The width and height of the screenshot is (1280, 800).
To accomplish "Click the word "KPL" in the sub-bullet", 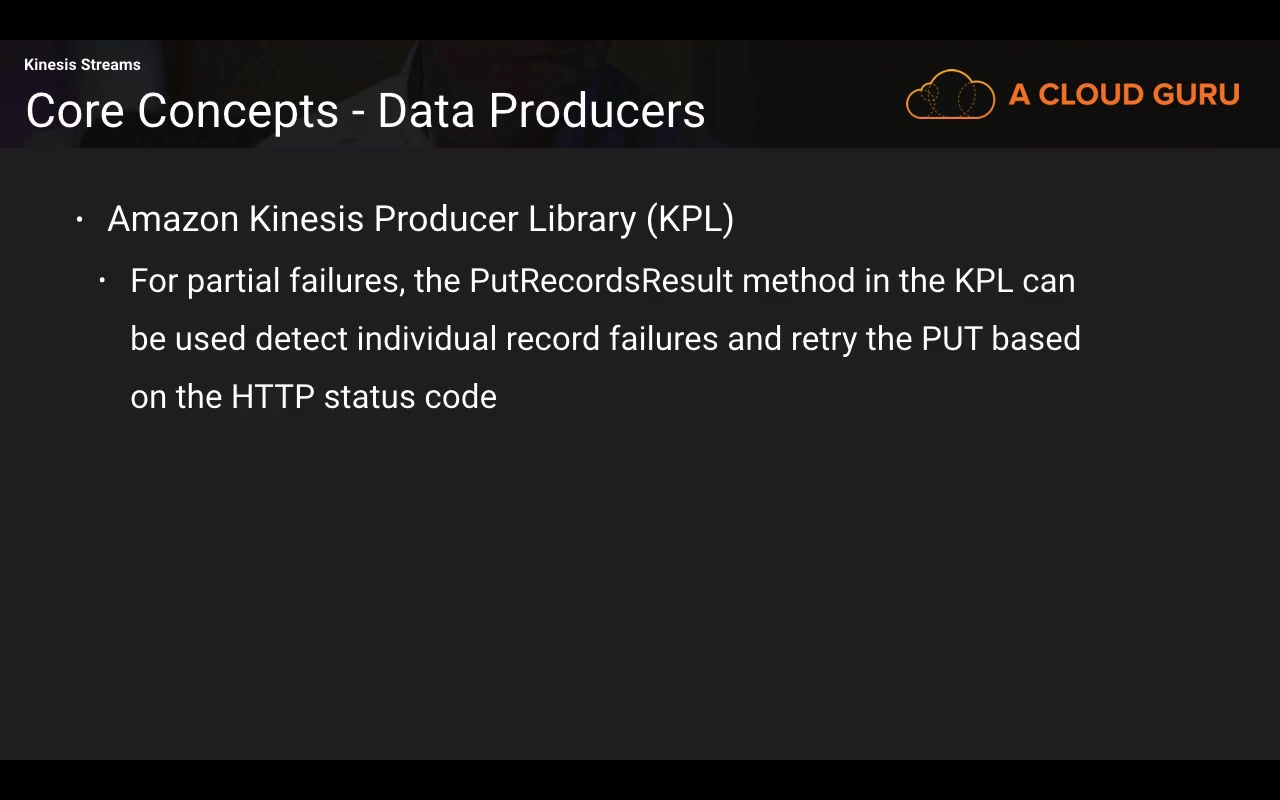I will [x=983, y=281].
